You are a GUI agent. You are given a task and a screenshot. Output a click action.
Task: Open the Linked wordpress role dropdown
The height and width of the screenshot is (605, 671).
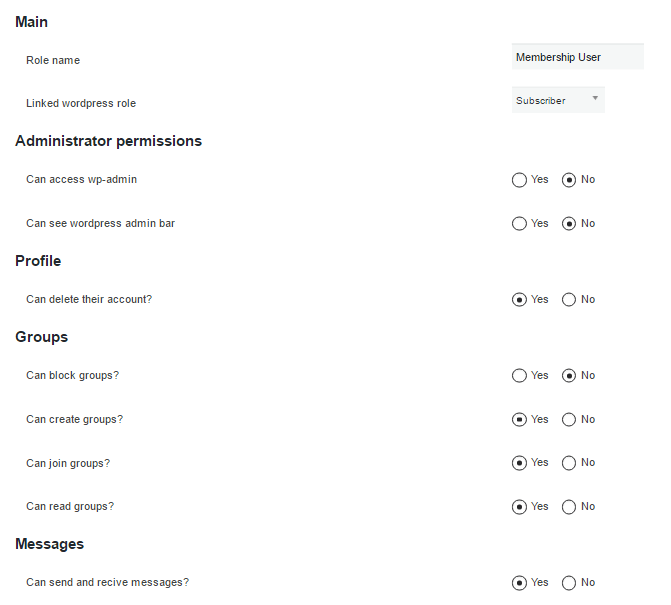[x=557, y=100]
